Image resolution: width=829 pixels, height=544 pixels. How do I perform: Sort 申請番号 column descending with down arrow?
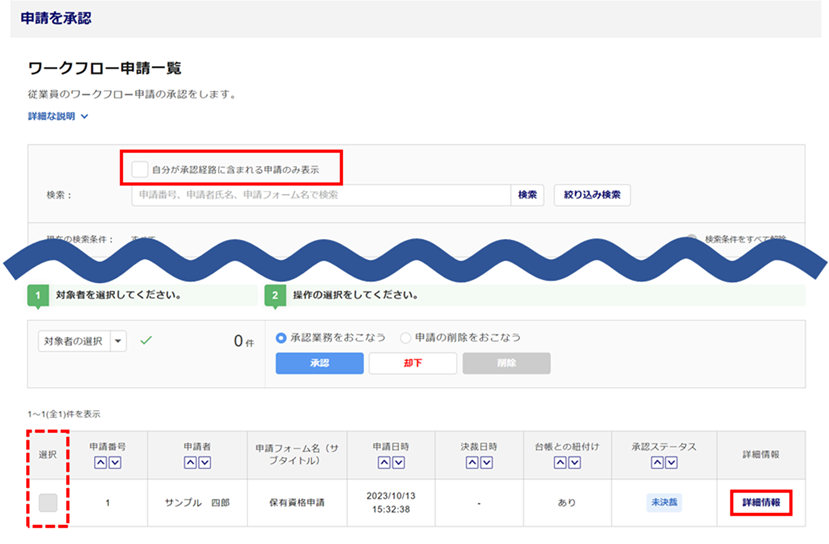pos(114,462)
